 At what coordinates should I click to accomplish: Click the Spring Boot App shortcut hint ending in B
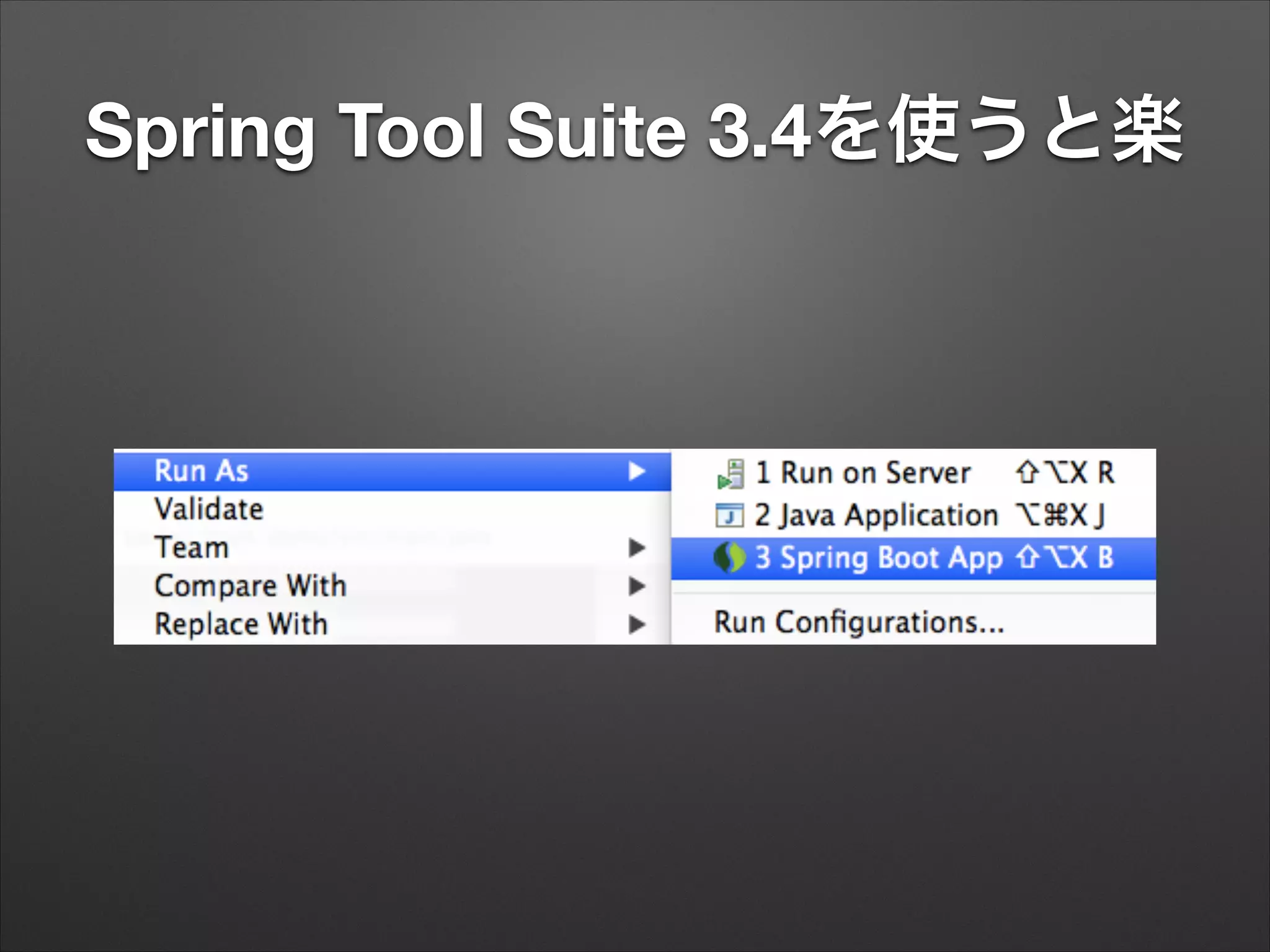click(1065, 558)
